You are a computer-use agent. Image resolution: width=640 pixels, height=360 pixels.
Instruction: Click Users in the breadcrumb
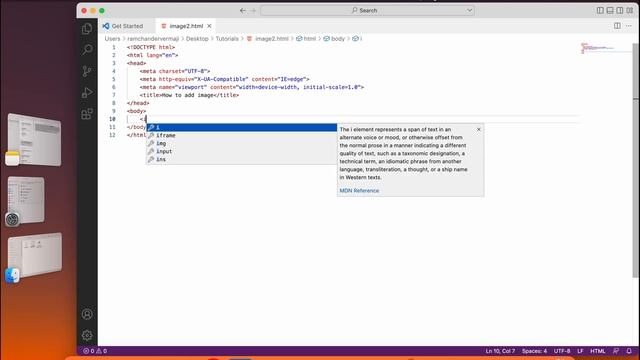112,39
